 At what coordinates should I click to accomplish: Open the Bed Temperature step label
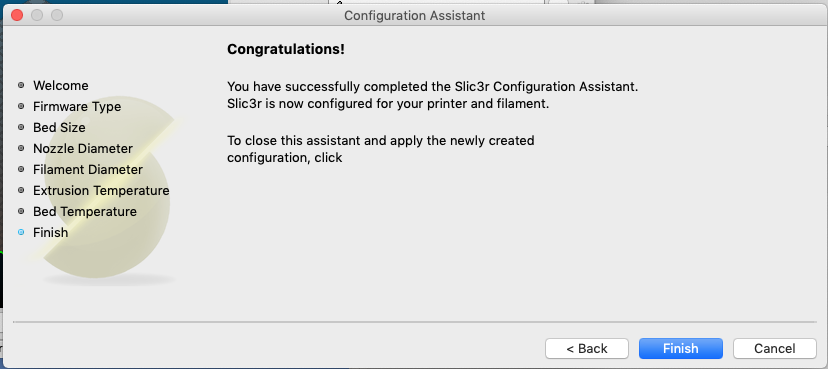pyautogui.click(x=84, y=212)
